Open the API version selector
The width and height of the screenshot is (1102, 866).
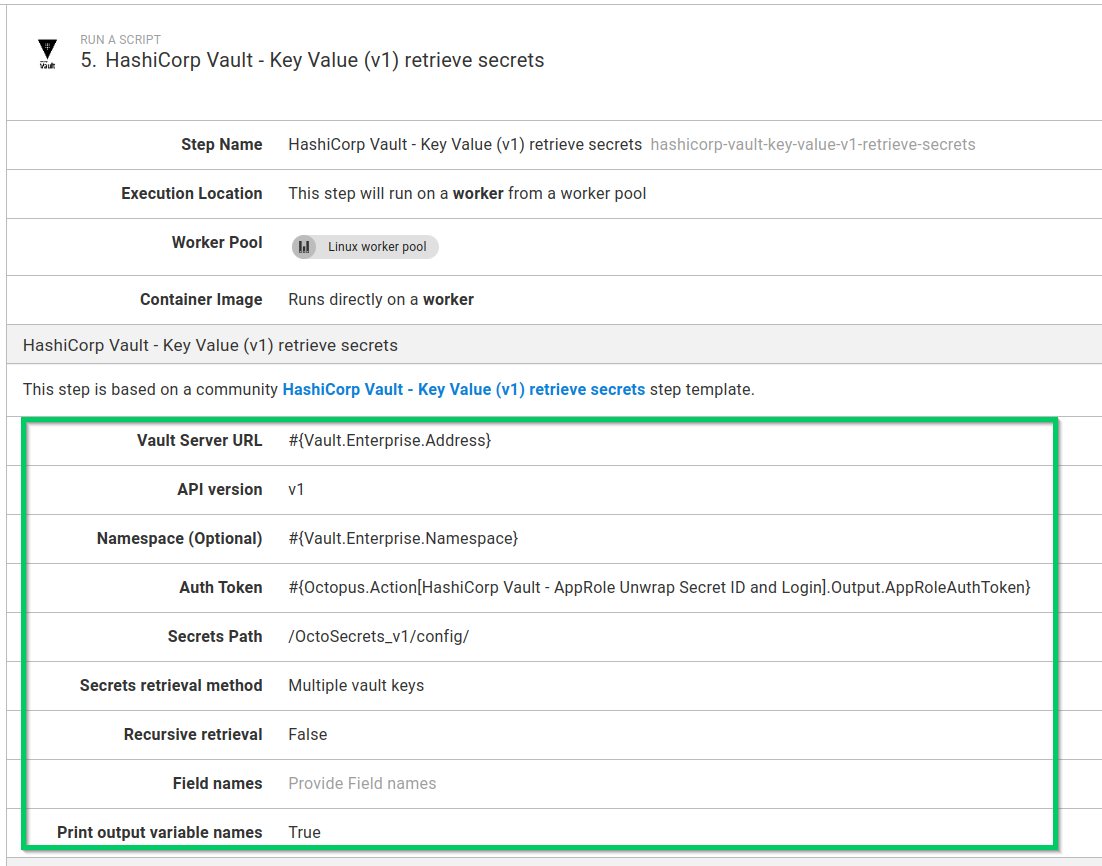(295, 489)
